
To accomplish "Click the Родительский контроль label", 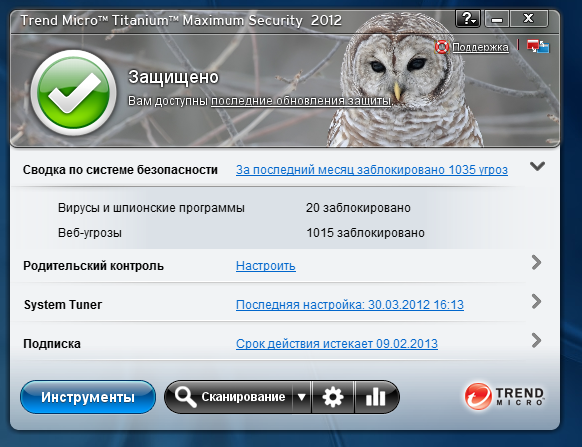I will 93,266.
